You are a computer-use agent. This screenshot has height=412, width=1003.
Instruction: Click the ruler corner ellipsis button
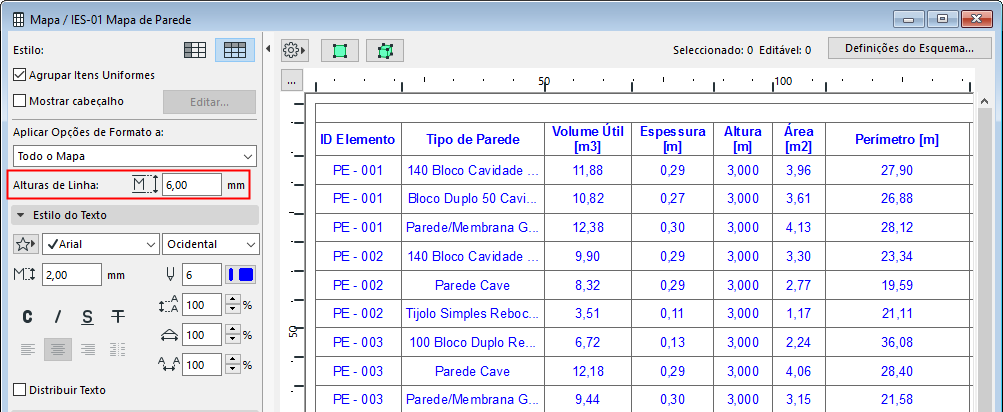291,81
